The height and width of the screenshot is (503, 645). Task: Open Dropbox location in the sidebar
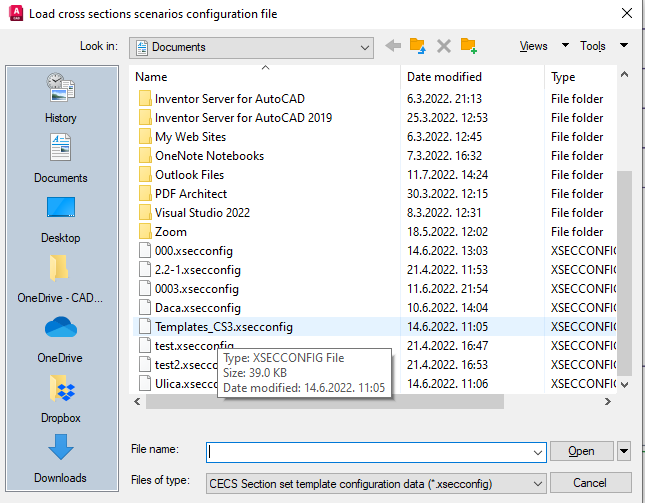click(x=61, y=398)
